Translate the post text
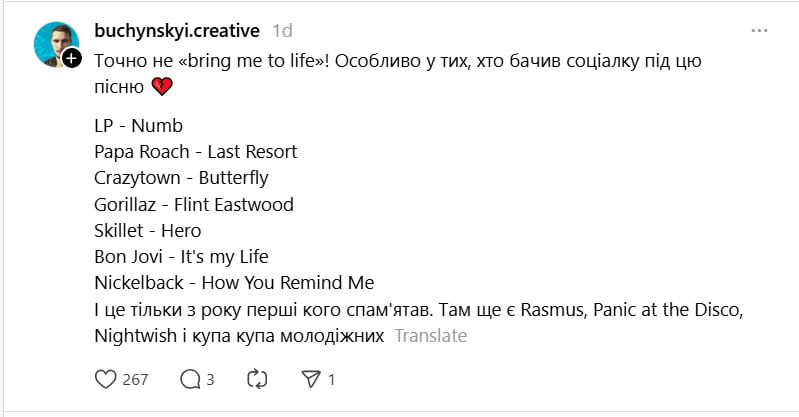Viewport: 799px width, 417px height. pyautogui.click(x=430, y=336)
